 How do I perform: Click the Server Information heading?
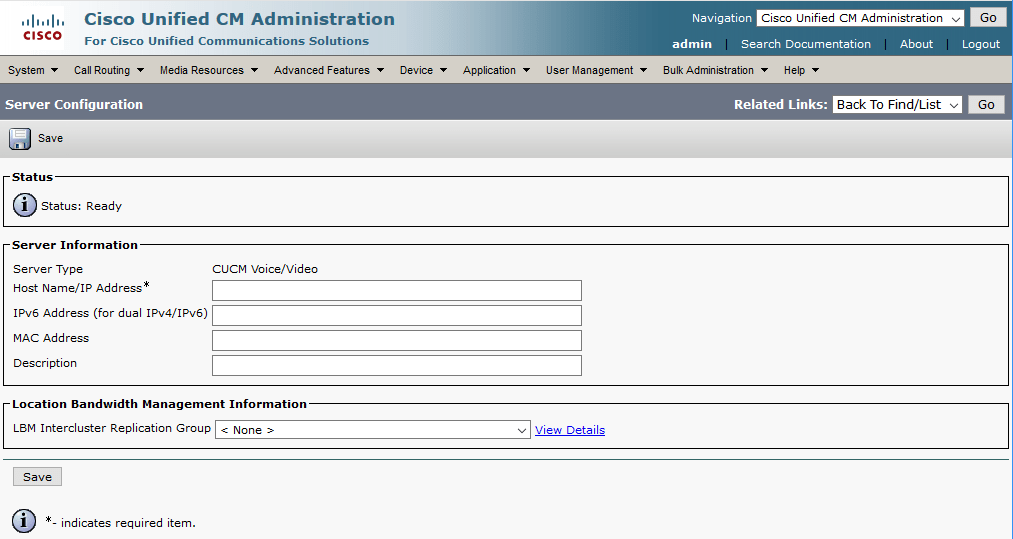tap(75, 245)
